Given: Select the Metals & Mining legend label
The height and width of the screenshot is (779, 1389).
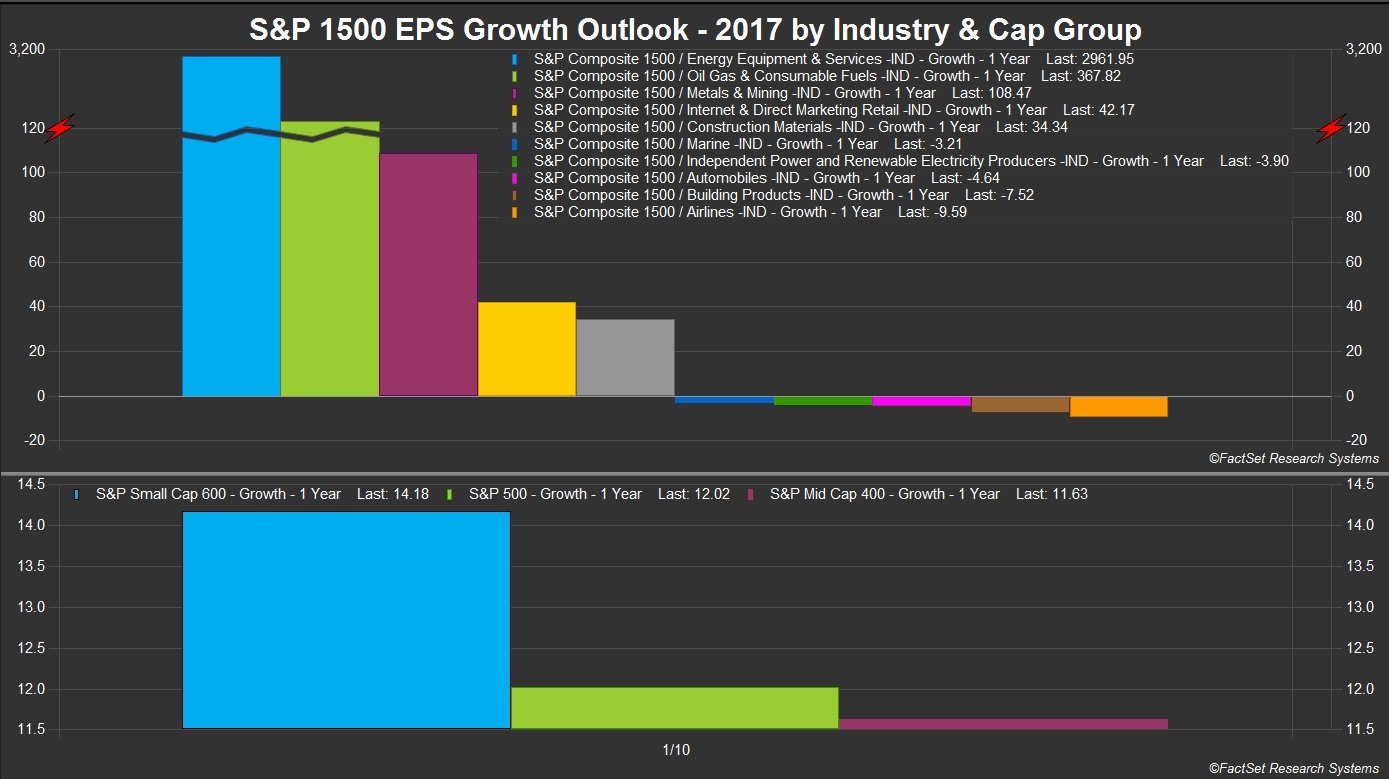Looking at the screenshot, I should (x=783, y=93).
